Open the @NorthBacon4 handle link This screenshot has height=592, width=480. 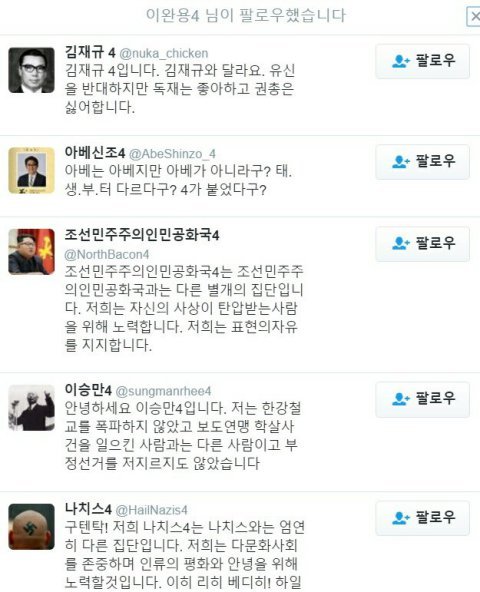pyautogui.click(x=107, y=254)
